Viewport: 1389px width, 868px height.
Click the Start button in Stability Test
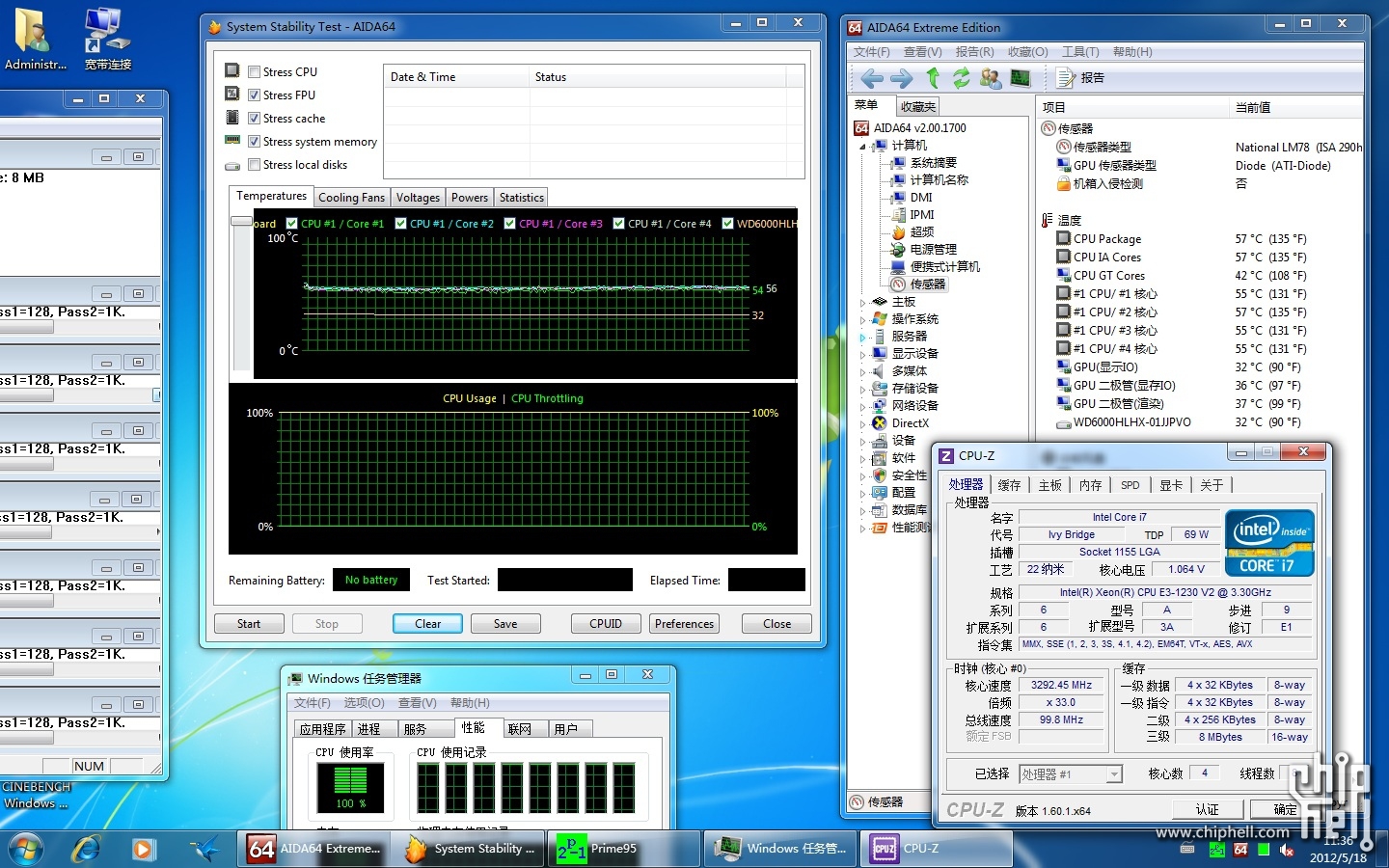click(x=249, y=624)
